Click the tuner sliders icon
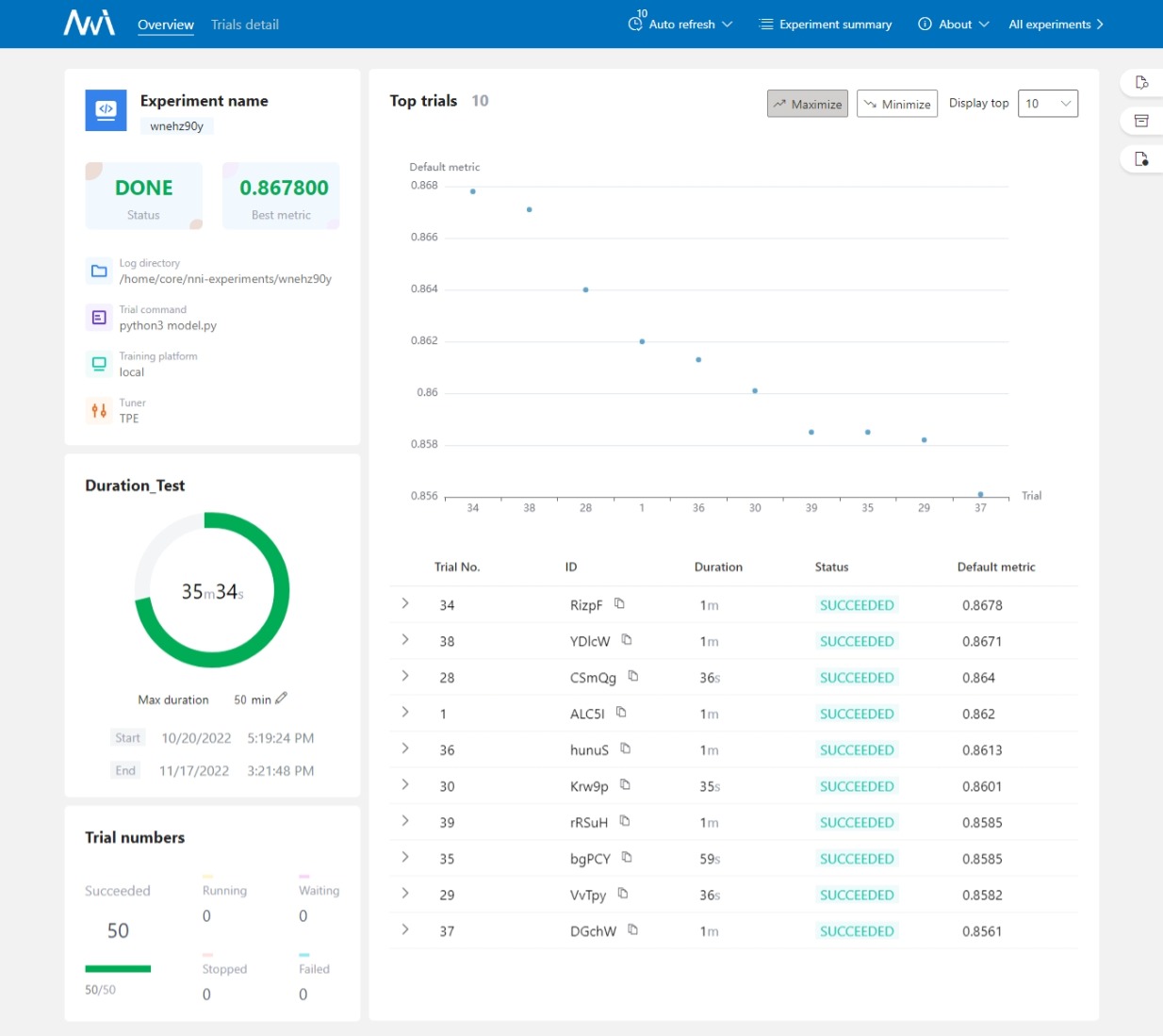 [99, 410]
